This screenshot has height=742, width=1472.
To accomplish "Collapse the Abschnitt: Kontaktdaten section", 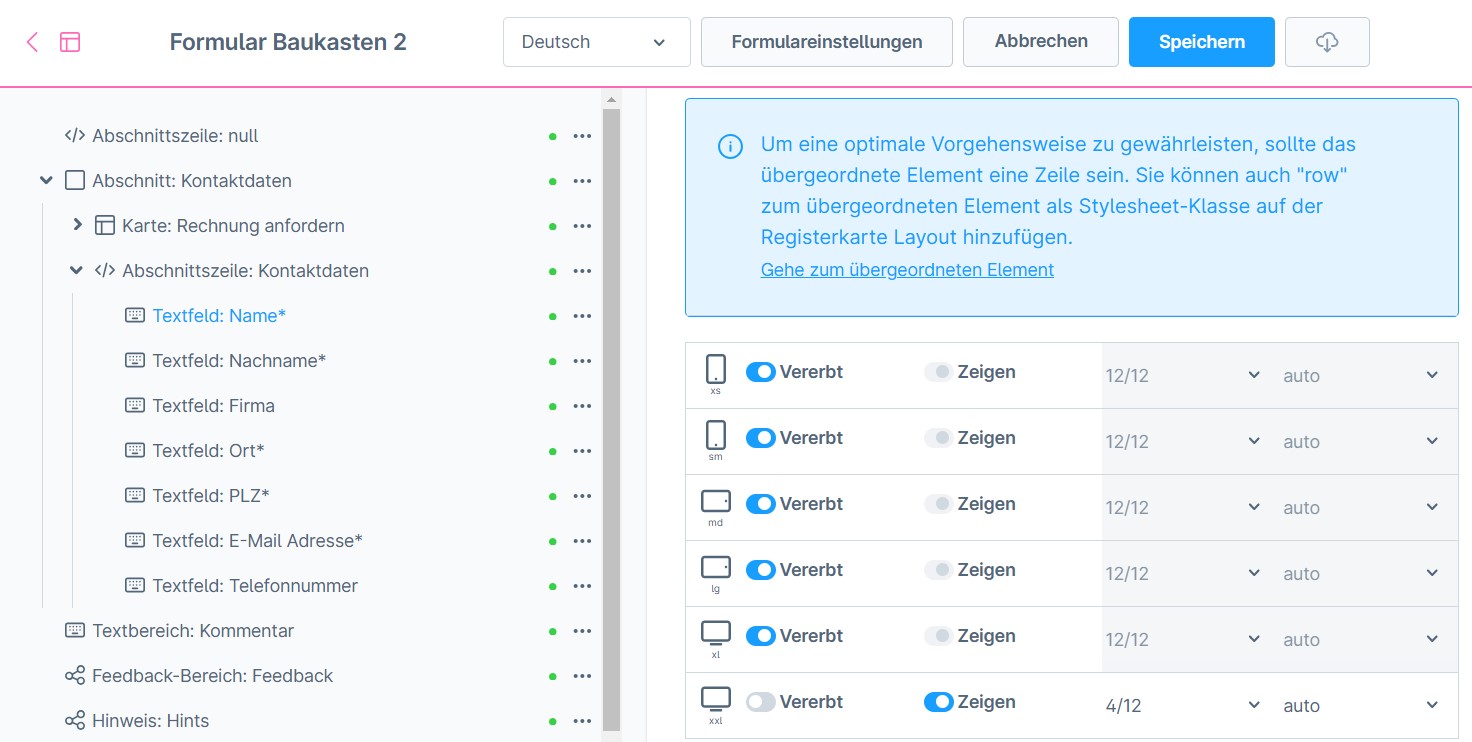I will point(46,181).
